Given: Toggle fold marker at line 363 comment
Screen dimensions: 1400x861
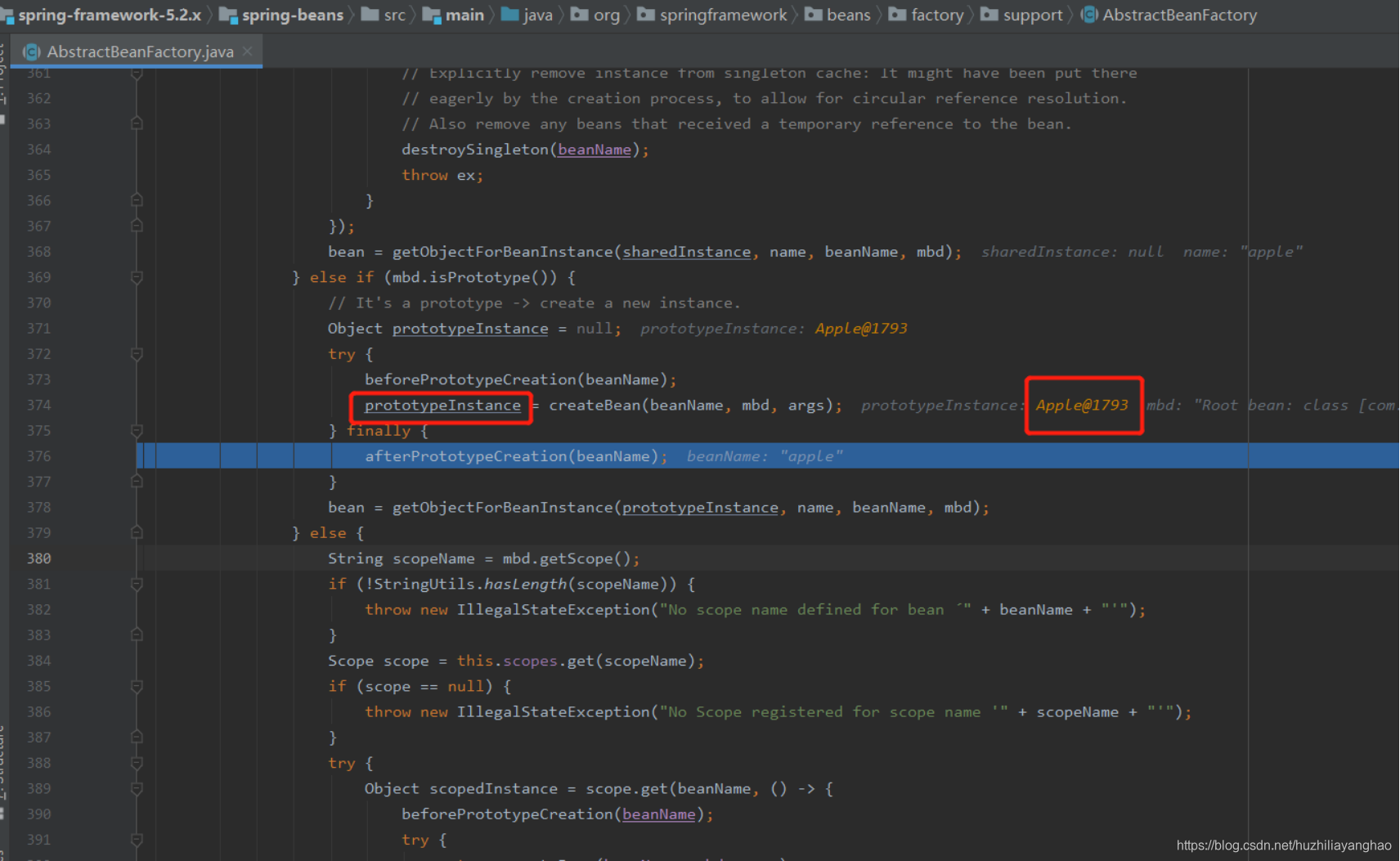Looking at the screenshot, I should 137,123.
